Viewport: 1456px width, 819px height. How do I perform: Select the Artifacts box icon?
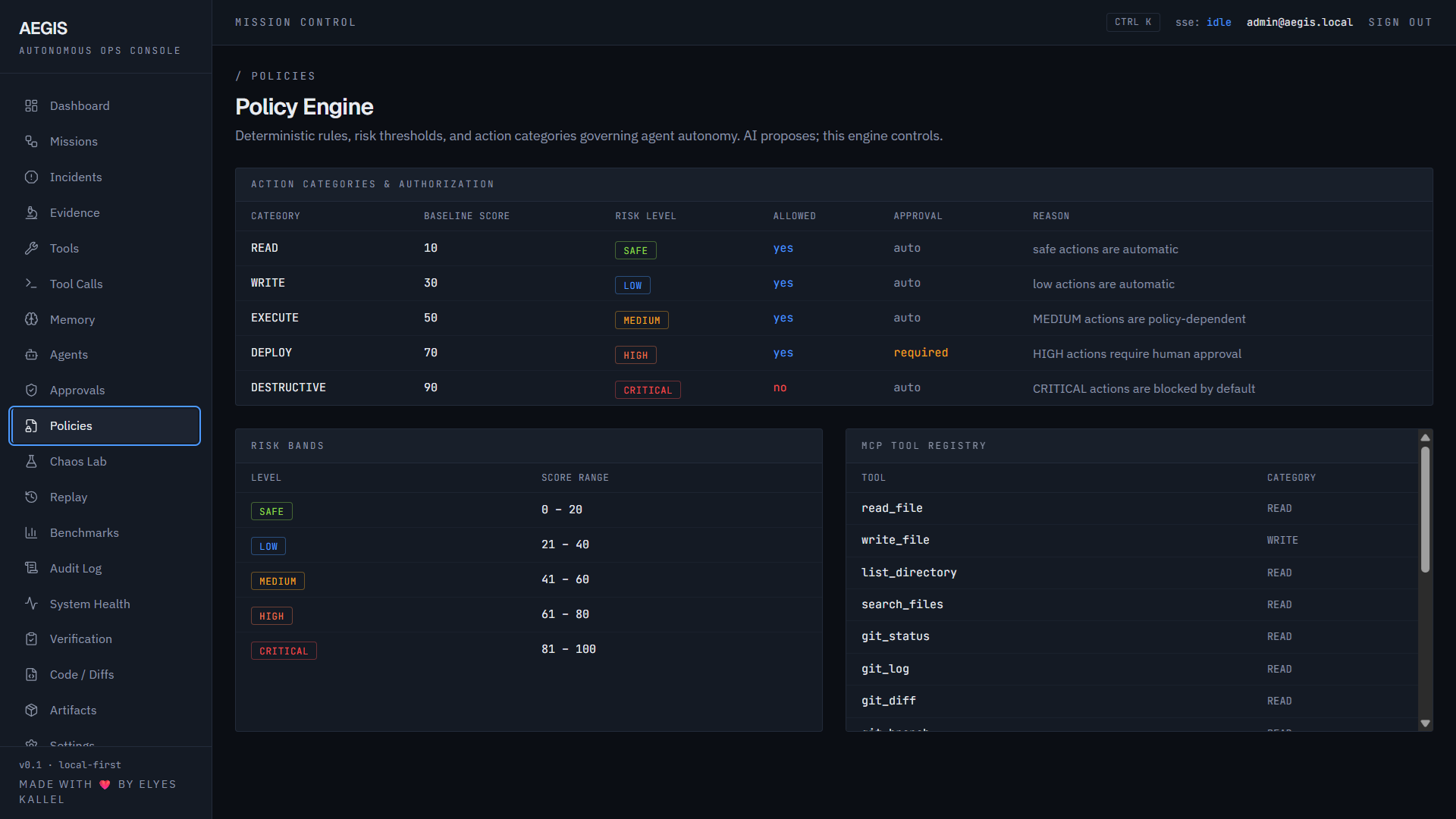tap(31, 711)
